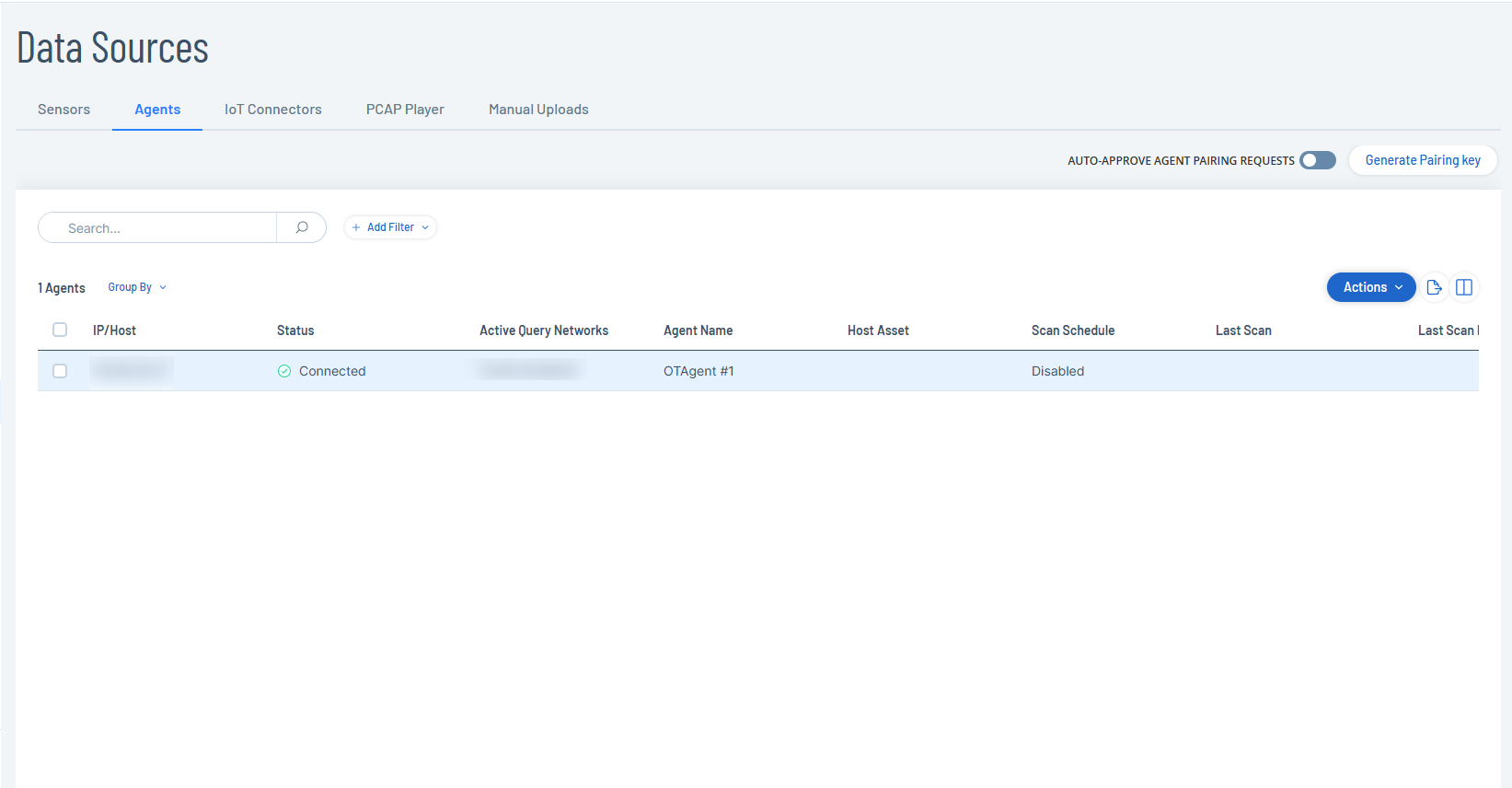1512x788 pixels.
Task: Check the select-all agents checkbox
Action: click(60, 330)
